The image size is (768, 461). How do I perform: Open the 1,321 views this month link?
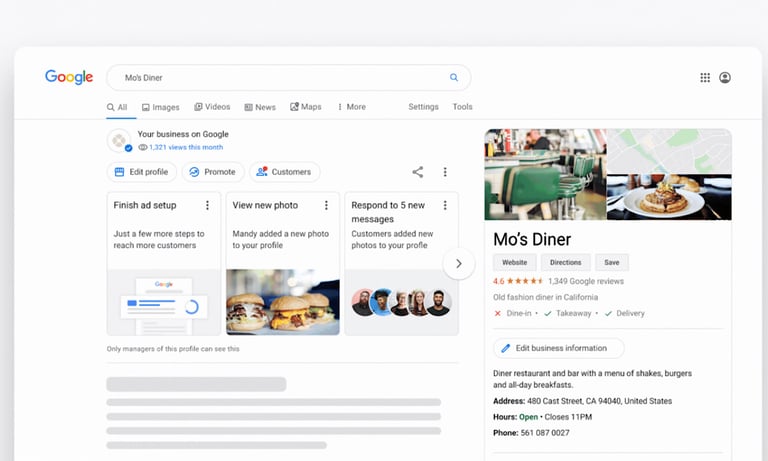pyautogui.click(x=186, y=147)
